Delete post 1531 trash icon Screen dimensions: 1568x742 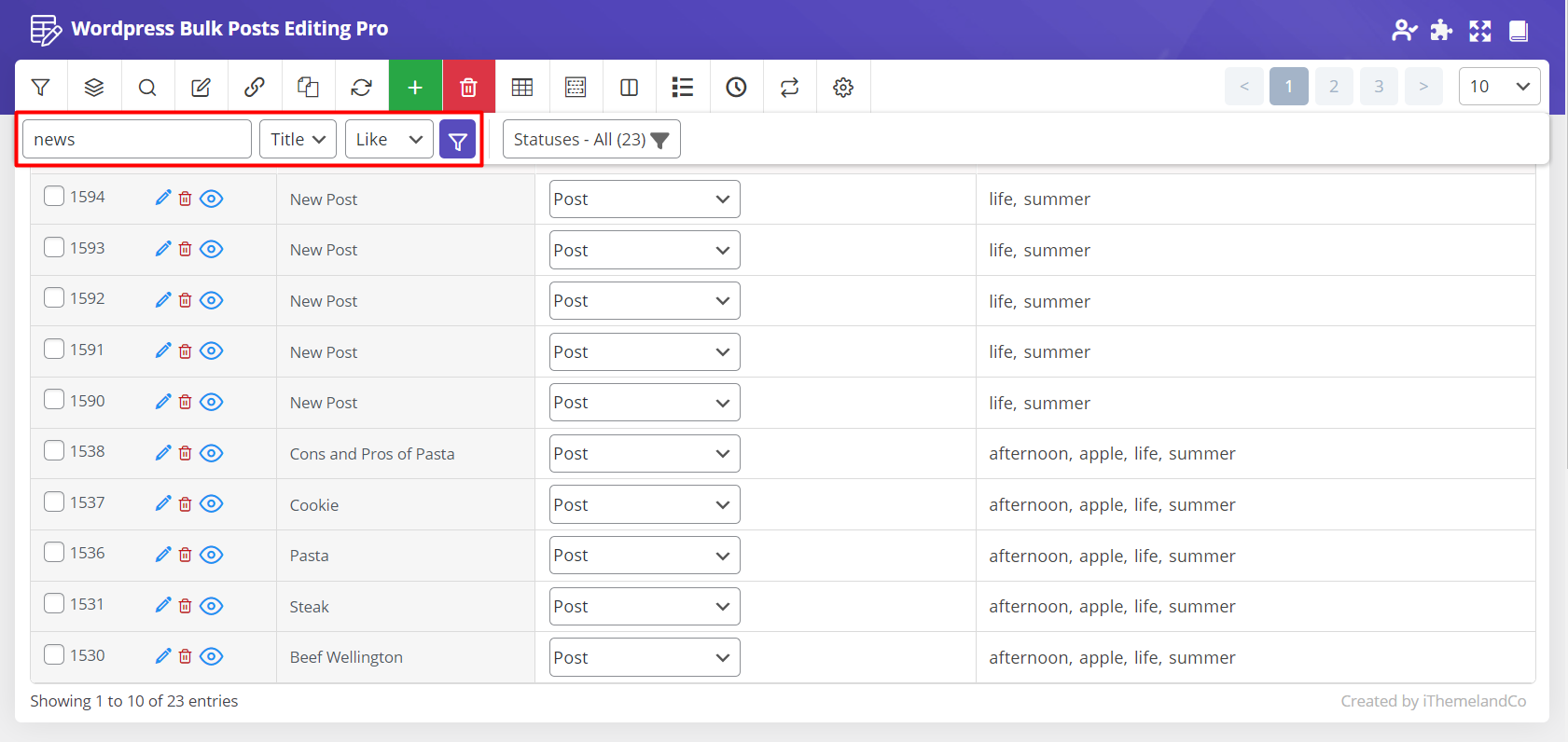point(185,605)
